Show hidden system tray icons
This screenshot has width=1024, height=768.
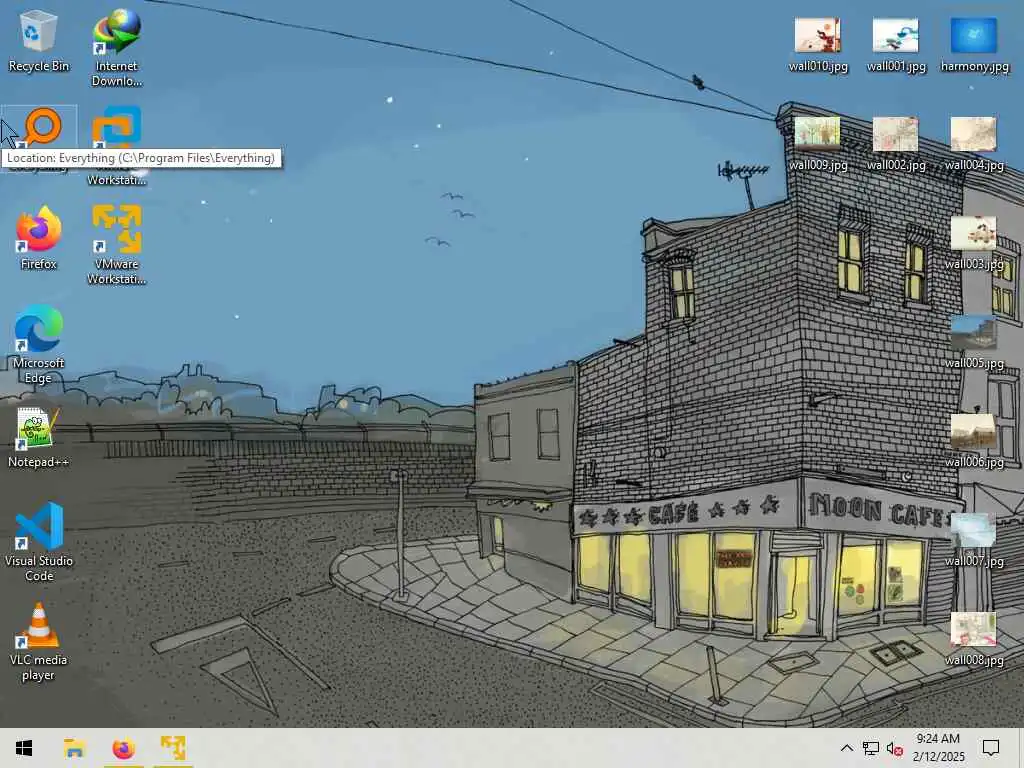click(846, 748)
